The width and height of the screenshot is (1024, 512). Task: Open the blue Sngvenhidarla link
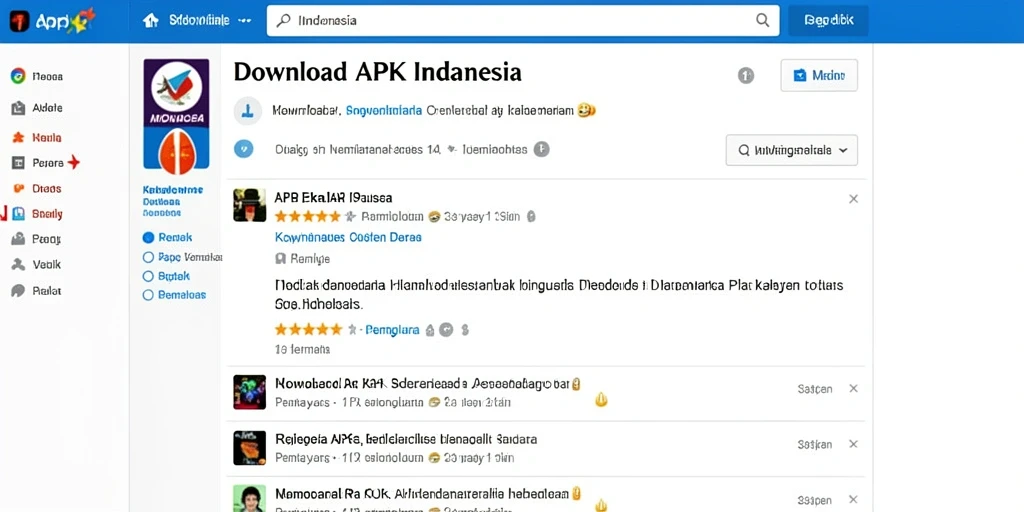pos(383,110)
